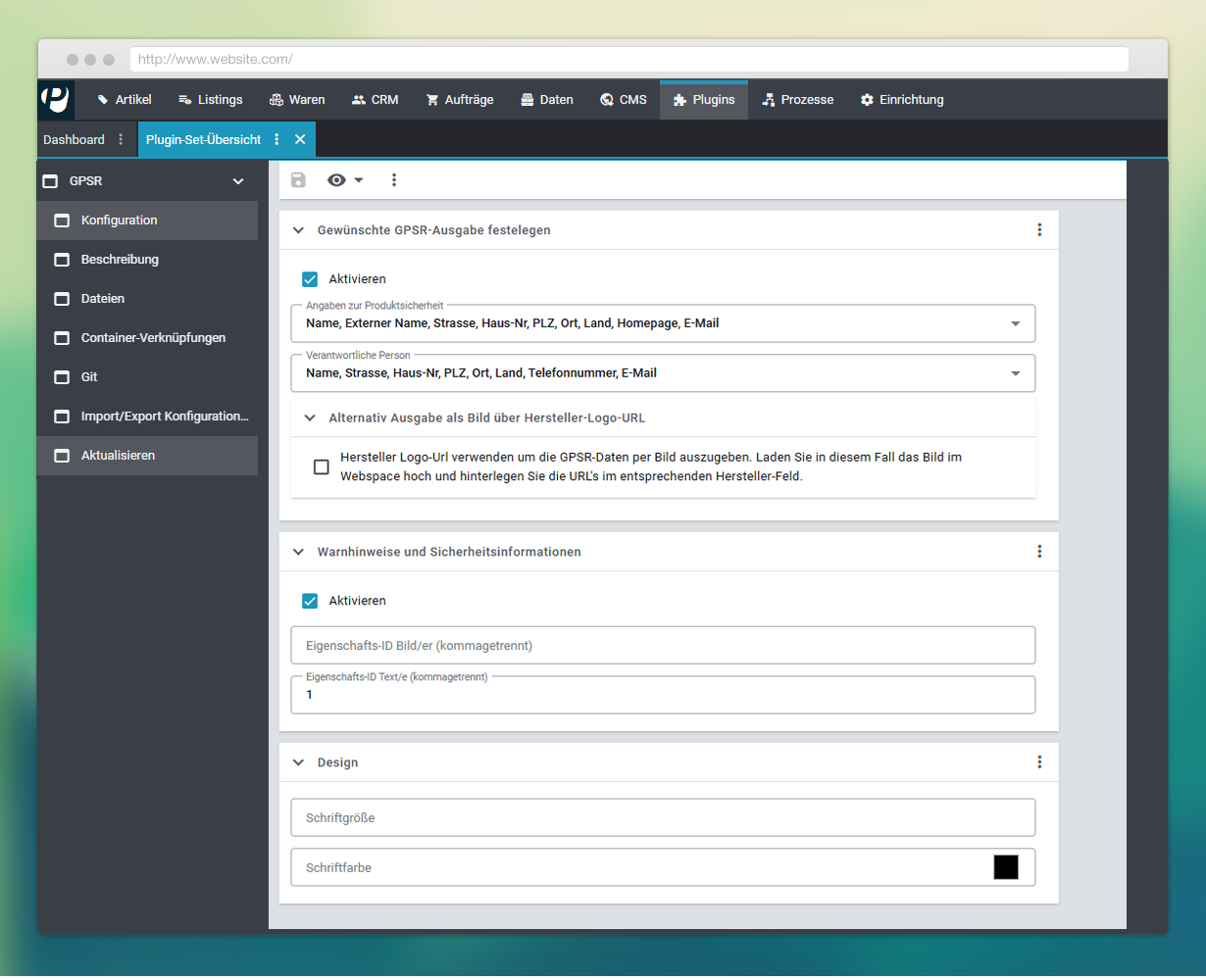
Task: Select Konfiguration in the sidebar
Action: tap(148, 220)
